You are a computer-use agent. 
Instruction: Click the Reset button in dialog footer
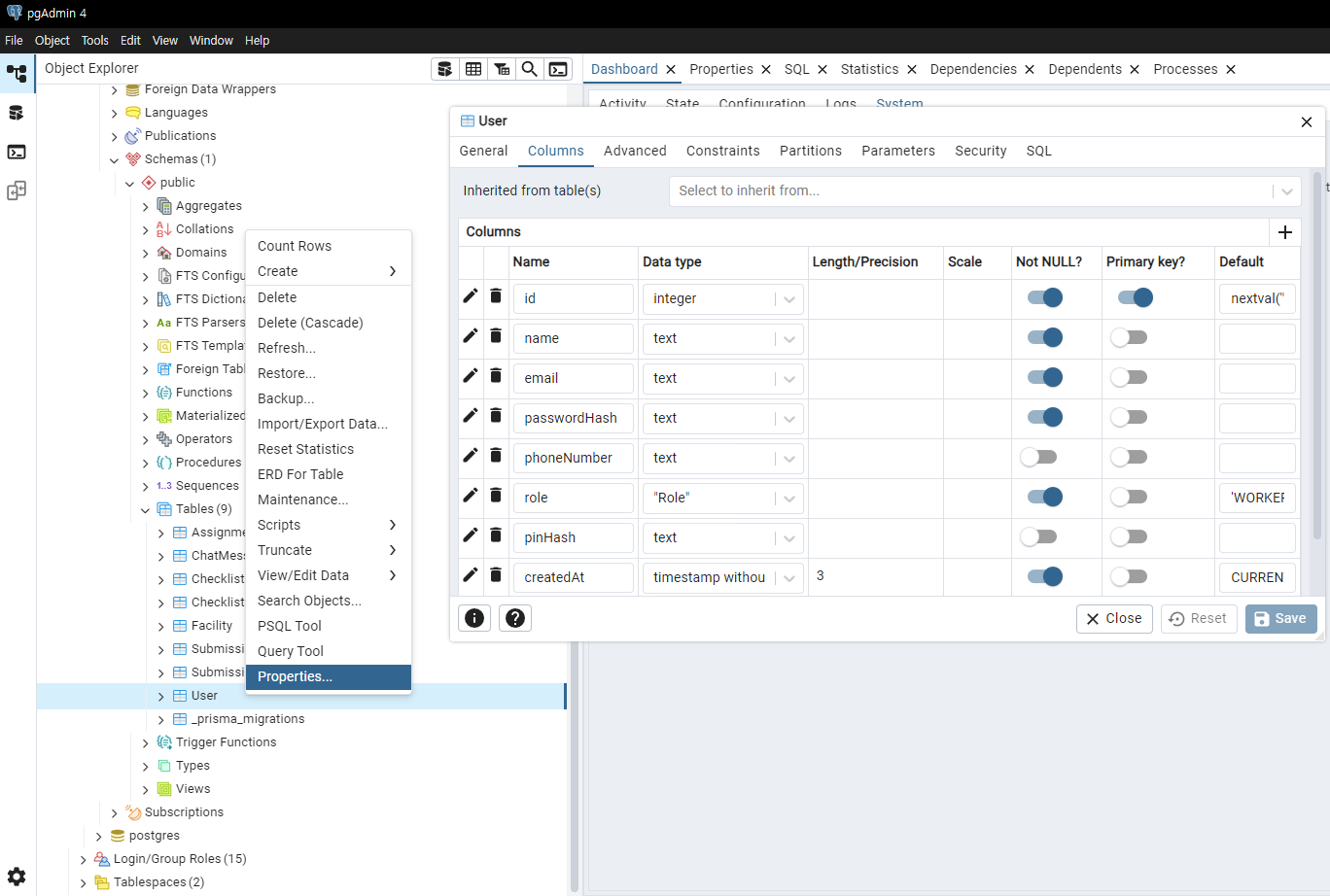[1198, 619]
